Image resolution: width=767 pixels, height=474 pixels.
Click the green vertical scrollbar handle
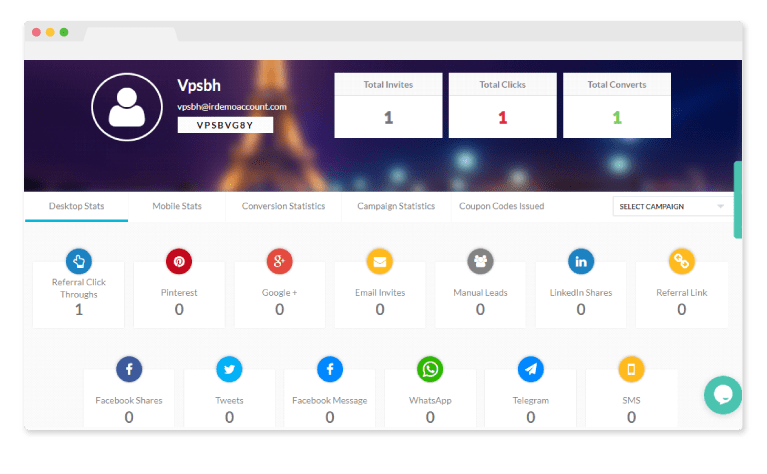tap(738, 200)
